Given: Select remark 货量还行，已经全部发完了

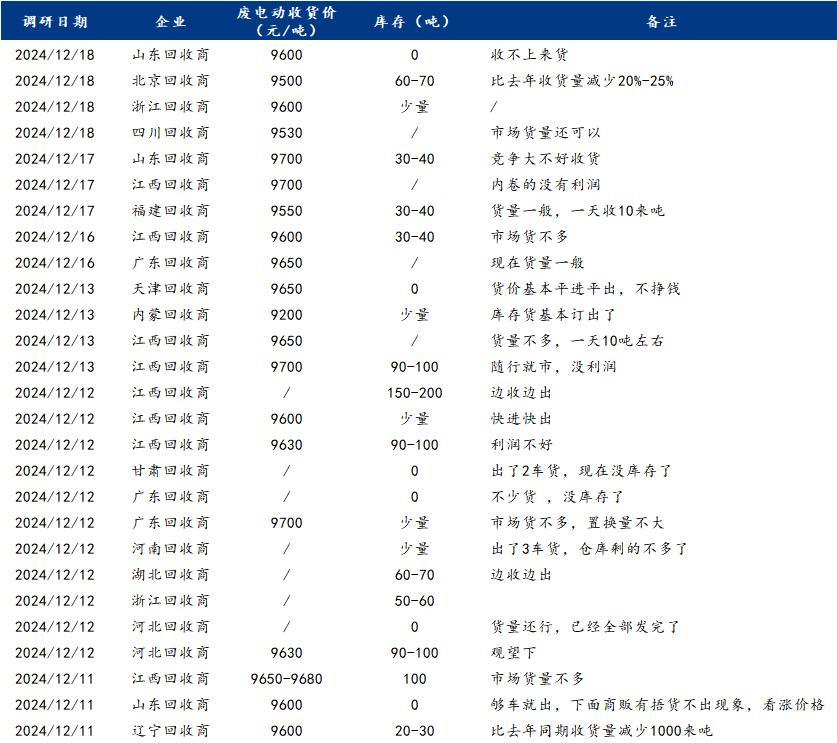Looking at the screenshot, I should click(x=585, y=627).
